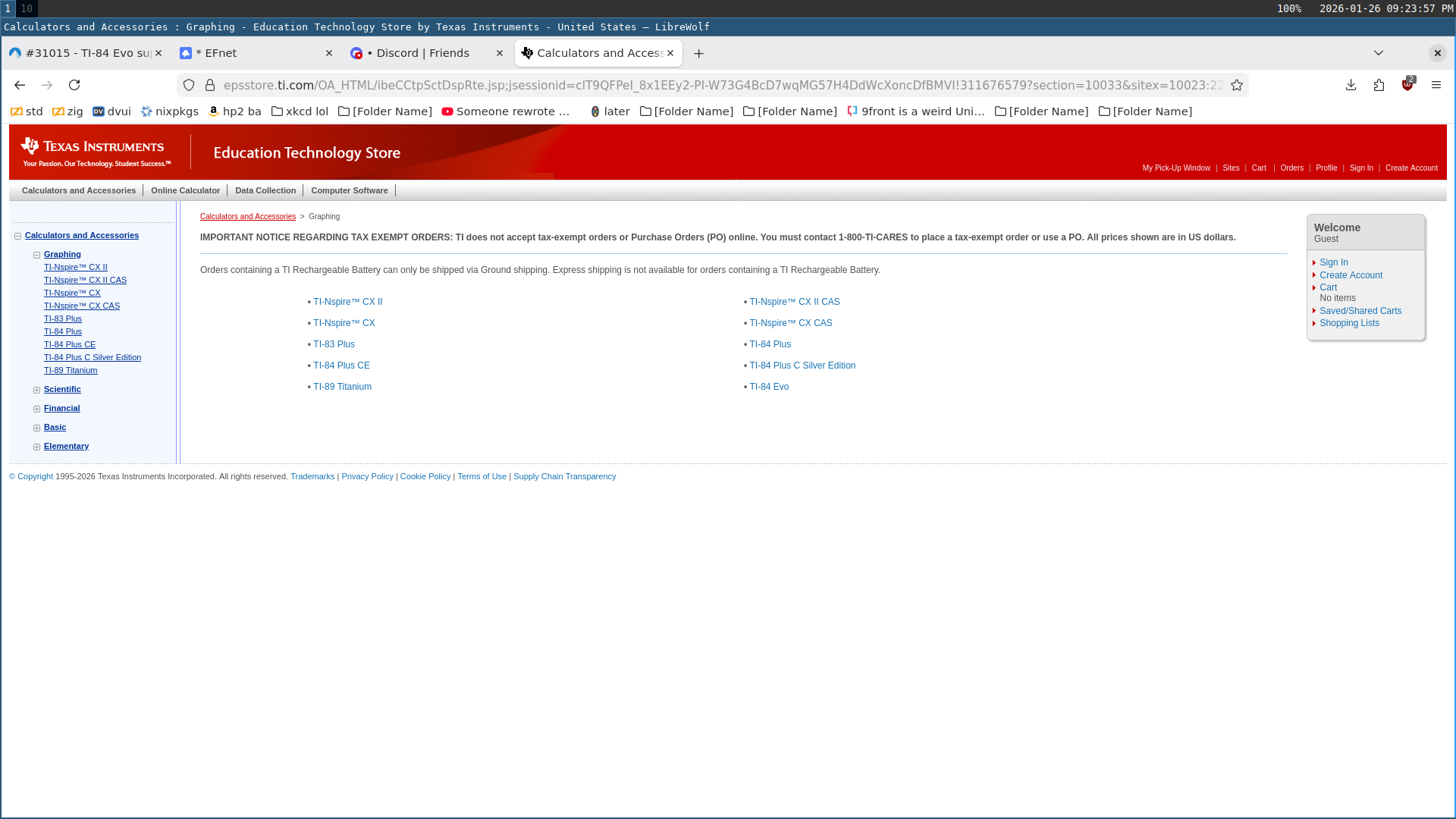Click the address bar URL field

coord(720,85)
